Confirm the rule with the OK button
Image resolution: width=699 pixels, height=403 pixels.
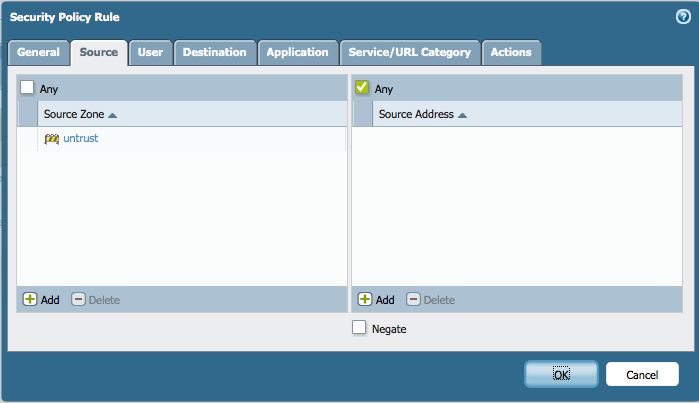point(561,374)
